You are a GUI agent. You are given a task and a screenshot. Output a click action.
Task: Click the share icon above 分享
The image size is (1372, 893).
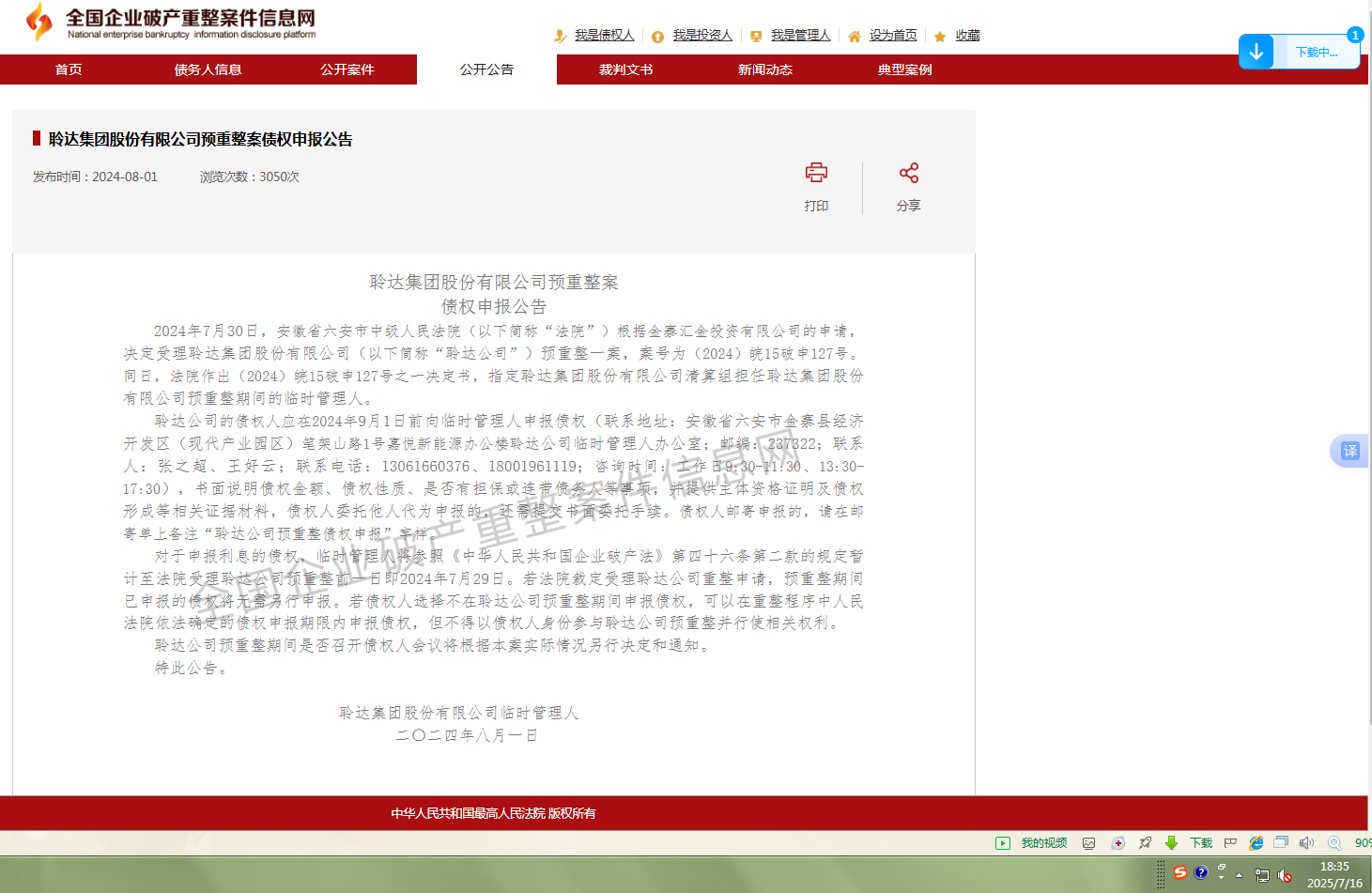909,173
